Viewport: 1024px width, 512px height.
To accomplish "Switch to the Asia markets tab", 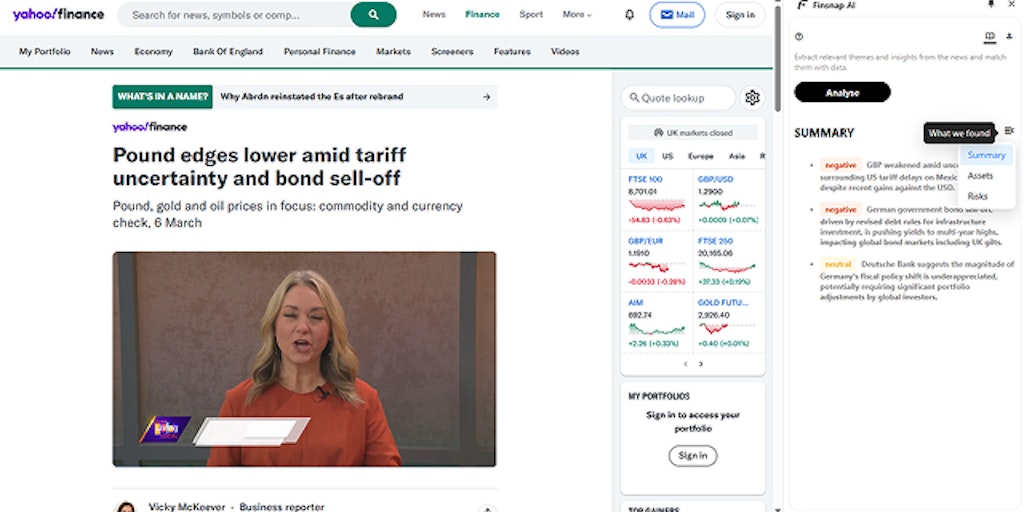I will 737,156.
